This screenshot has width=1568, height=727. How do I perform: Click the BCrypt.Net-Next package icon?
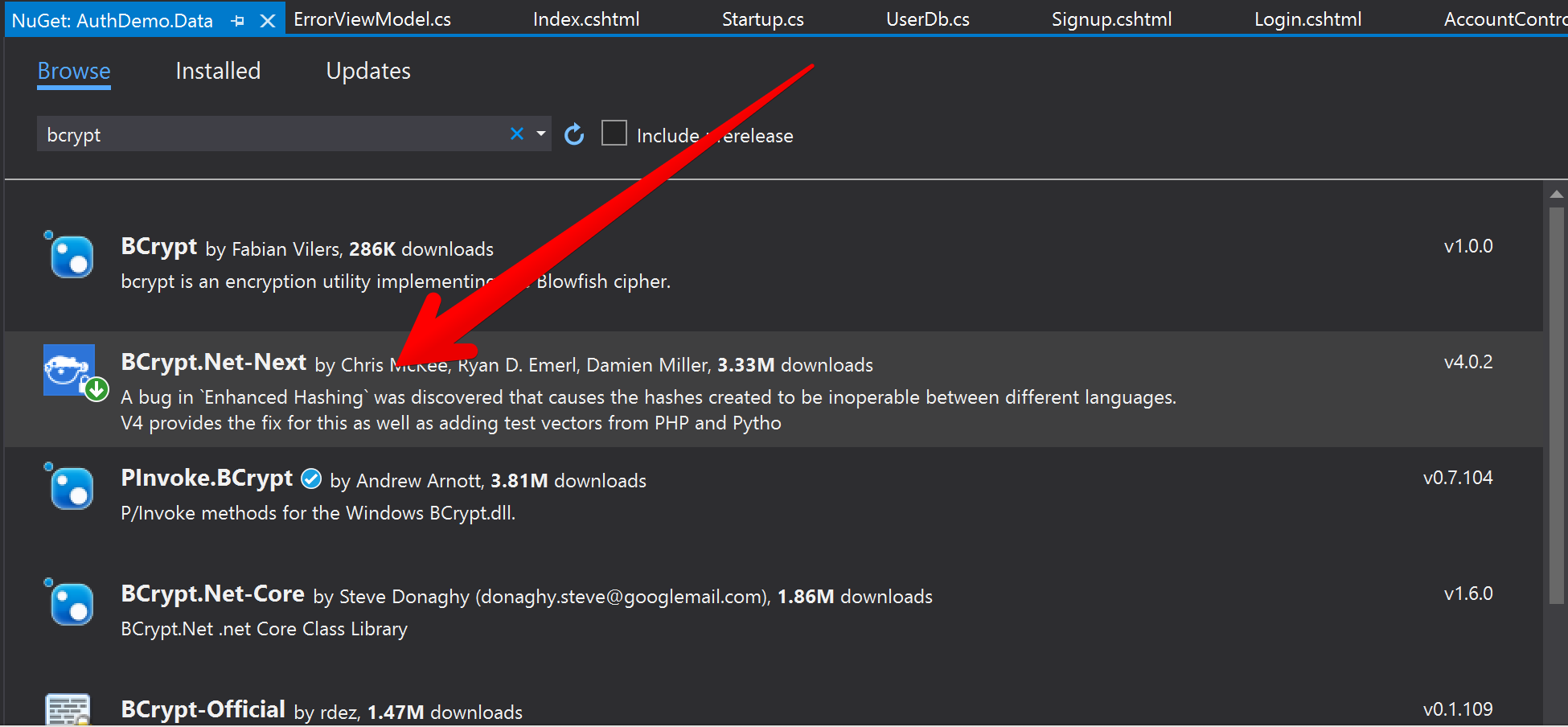69,370
